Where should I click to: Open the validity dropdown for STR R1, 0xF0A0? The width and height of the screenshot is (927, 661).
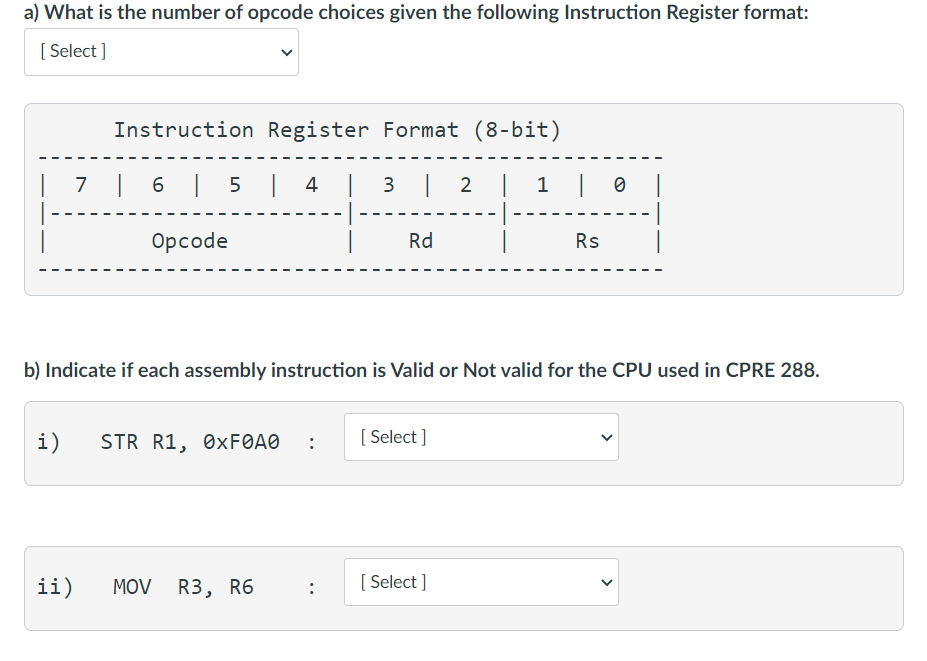[480, 437]
